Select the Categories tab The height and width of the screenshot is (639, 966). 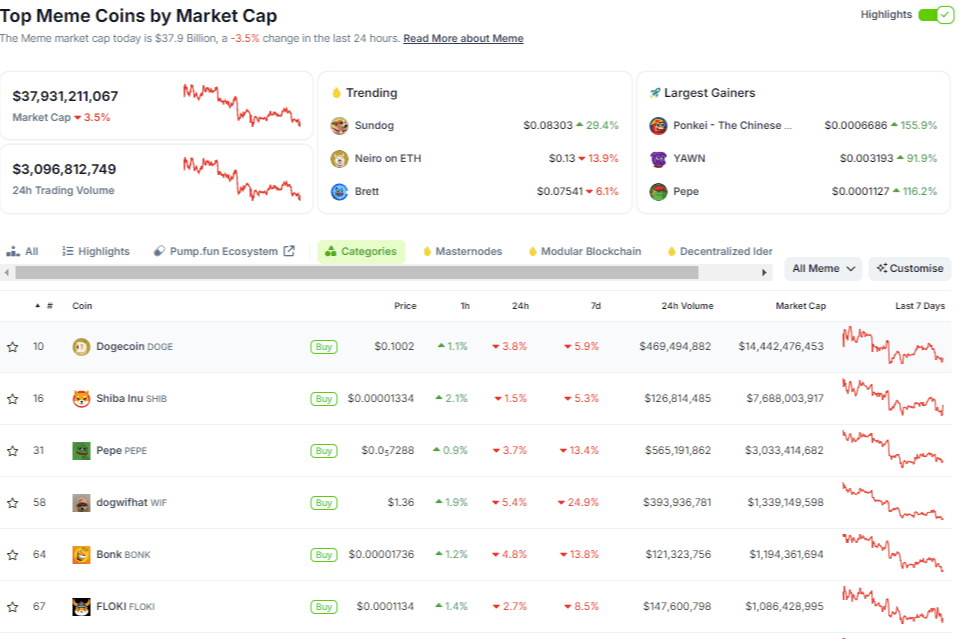click(x=362, y=251)
